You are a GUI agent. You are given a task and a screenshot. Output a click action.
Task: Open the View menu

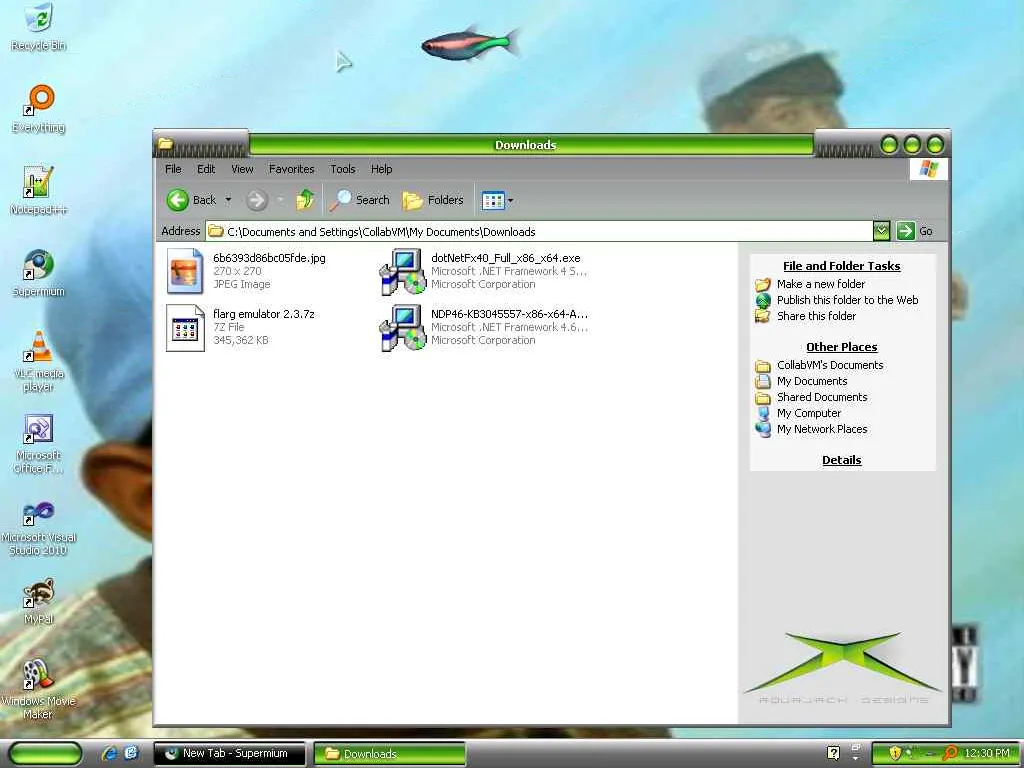coord(242,169)
